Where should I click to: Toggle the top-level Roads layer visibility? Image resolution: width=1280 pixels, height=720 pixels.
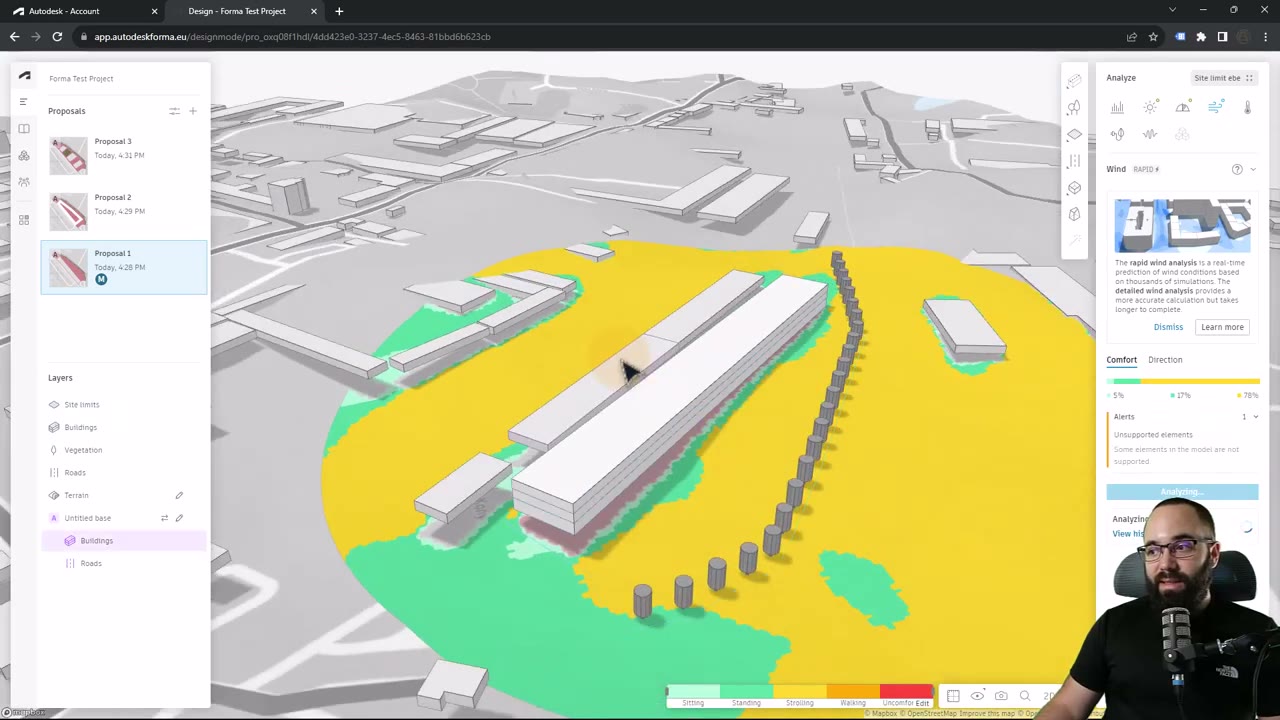point(54,473)
